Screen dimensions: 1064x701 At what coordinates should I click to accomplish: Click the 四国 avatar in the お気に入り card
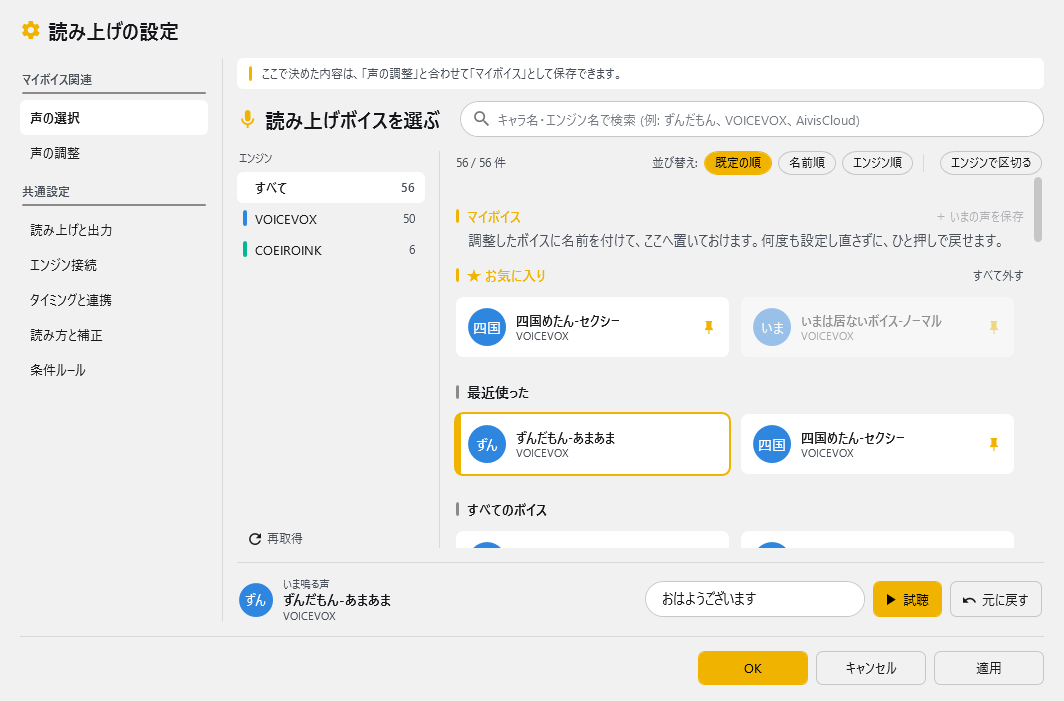487,327
